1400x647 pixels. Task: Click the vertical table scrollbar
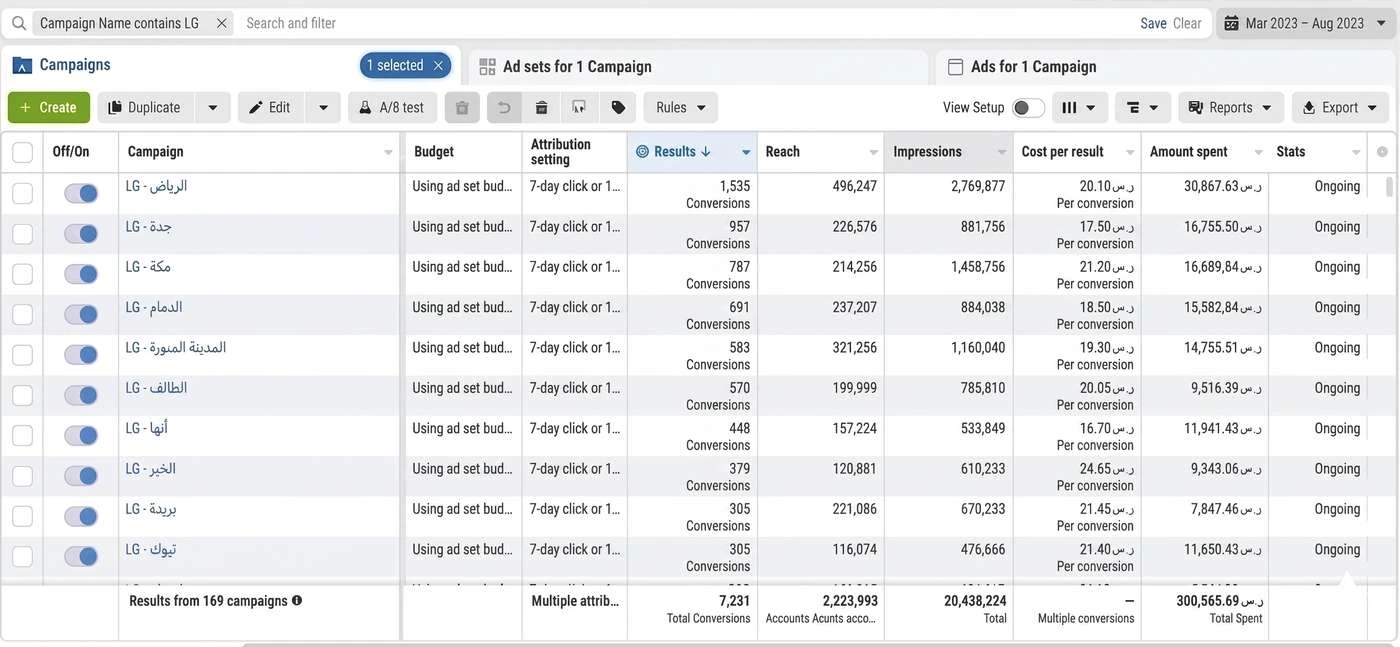[1389, 187]
